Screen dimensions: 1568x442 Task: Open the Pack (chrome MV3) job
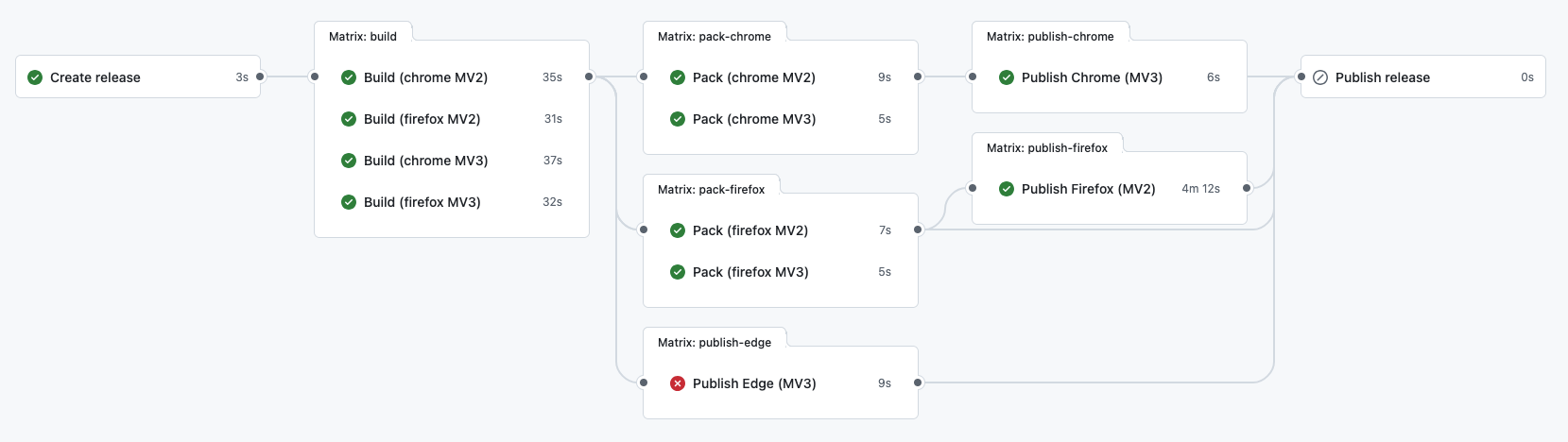[781, 119]
